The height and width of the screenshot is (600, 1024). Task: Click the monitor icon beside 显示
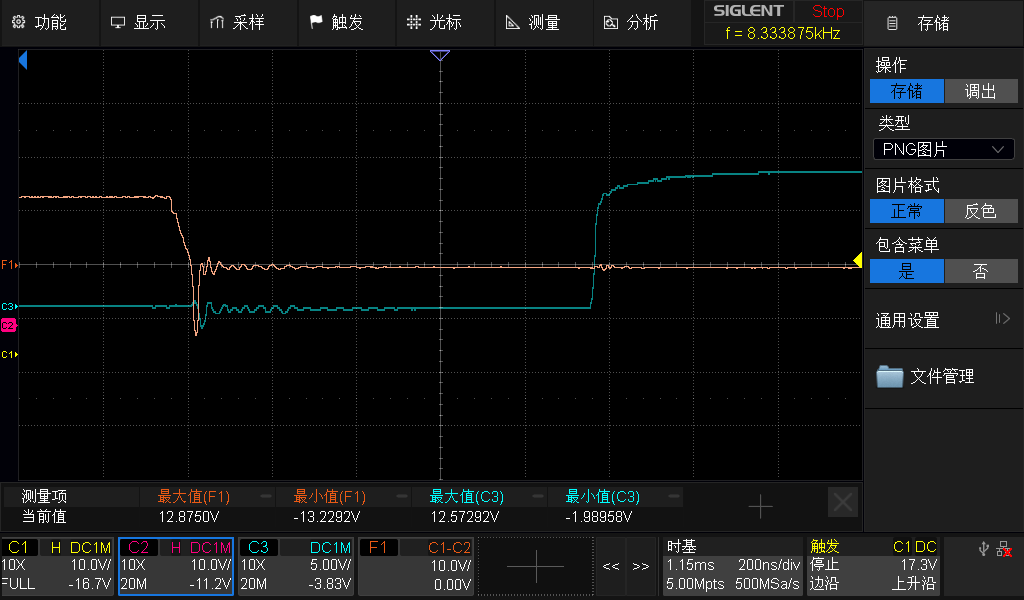point(118,23)
